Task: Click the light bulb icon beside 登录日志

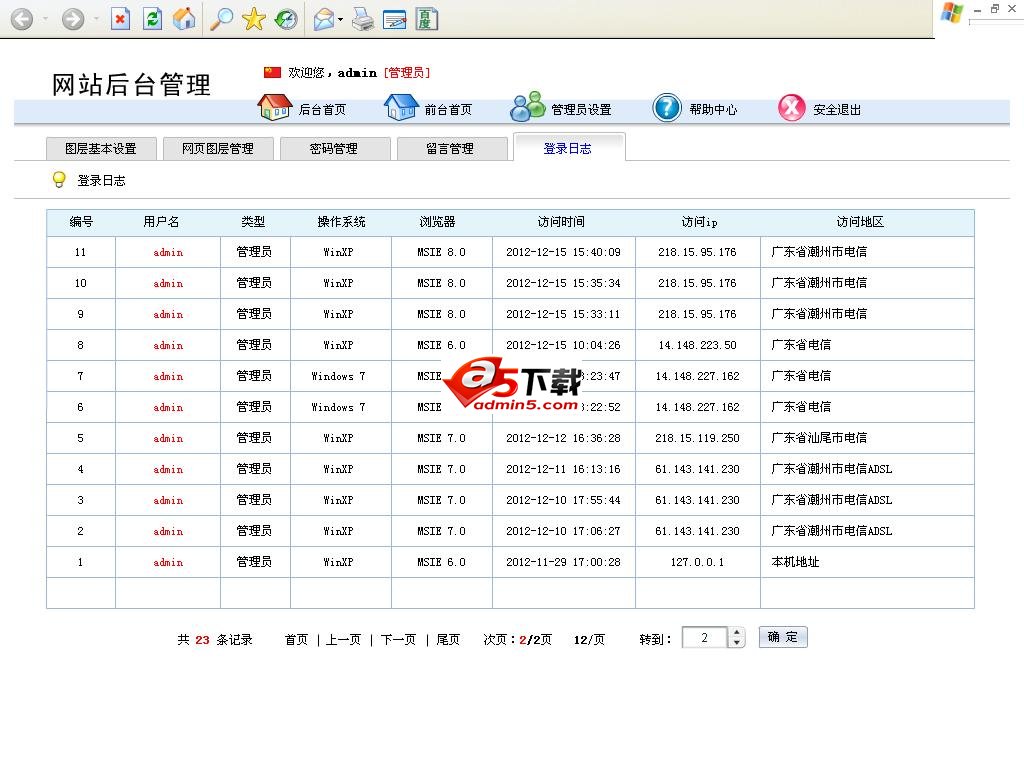Action: click(x=59, y=180)
